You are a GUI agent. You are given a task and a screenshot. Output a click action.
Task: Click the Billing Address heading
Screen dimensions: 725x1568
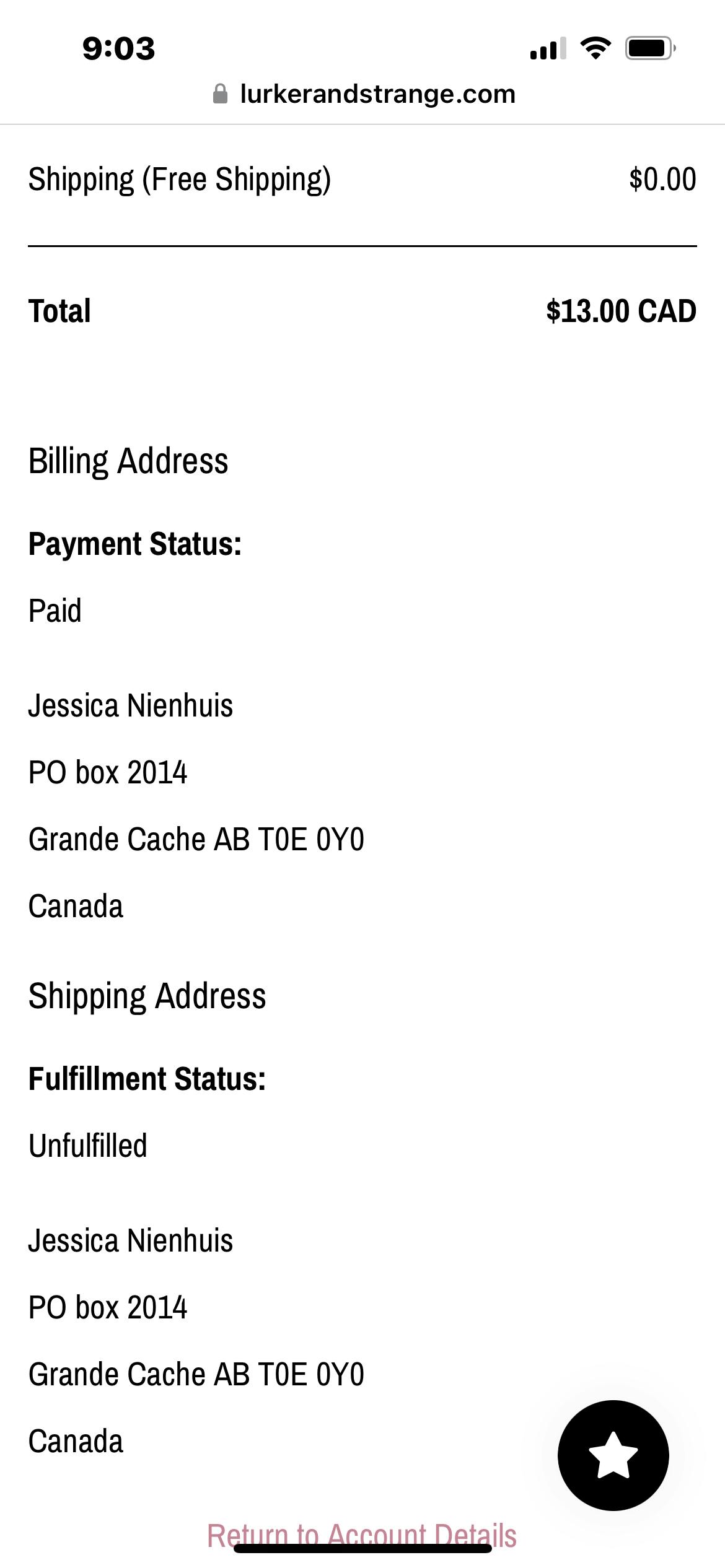(128, 461)
